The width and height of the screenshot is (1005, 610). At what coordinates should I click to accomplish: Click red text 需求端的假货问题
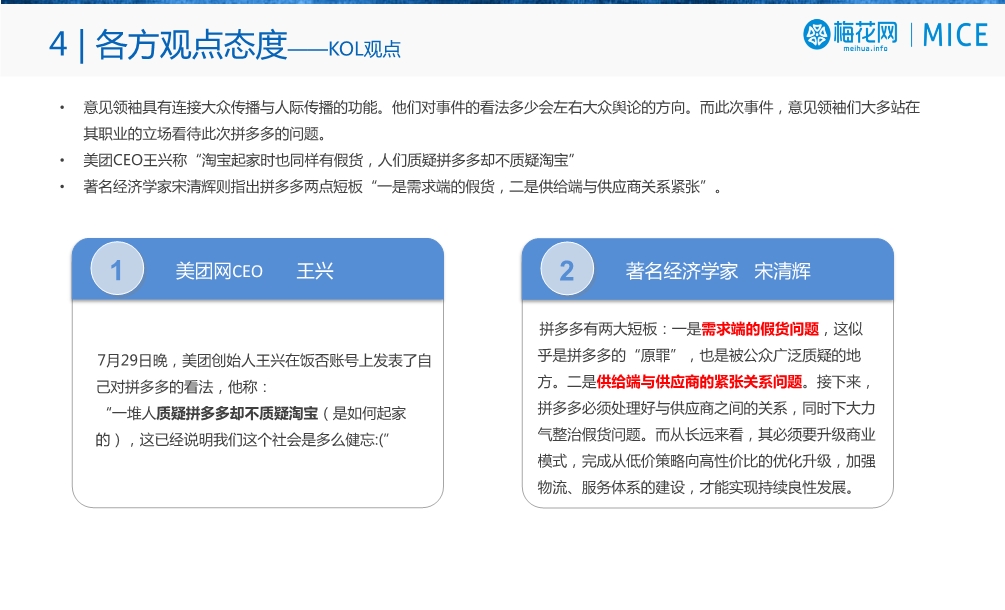(x=760, y=329)
